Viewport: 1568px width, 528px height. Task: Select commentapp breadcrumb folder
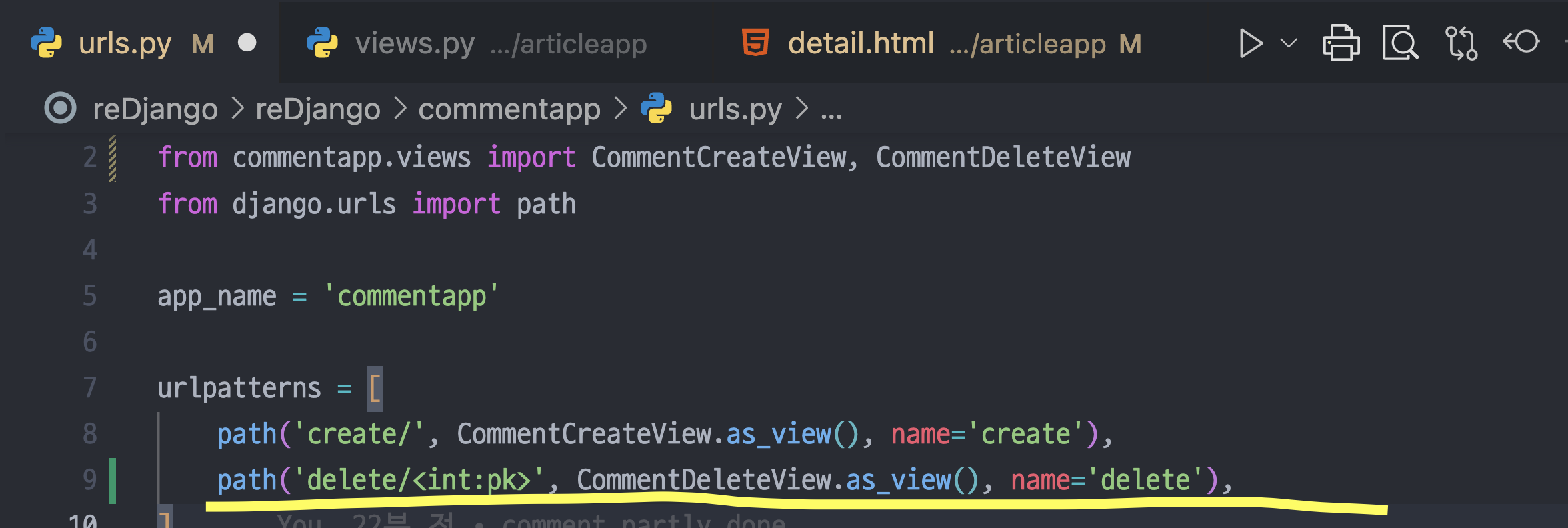(509, 109)
